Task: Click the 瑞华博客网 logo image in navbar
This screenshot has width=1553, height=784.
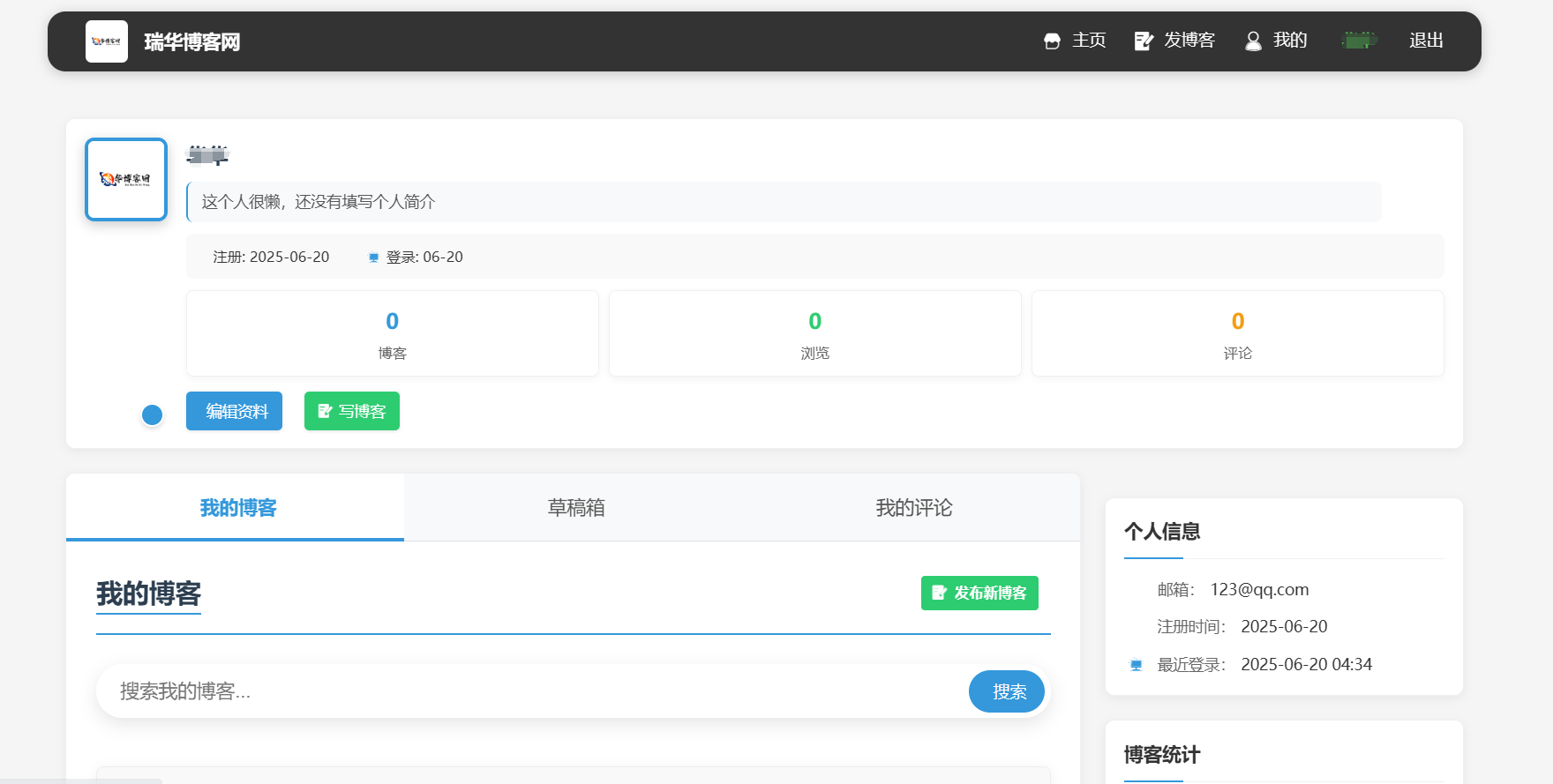Action: click(106, 41)
